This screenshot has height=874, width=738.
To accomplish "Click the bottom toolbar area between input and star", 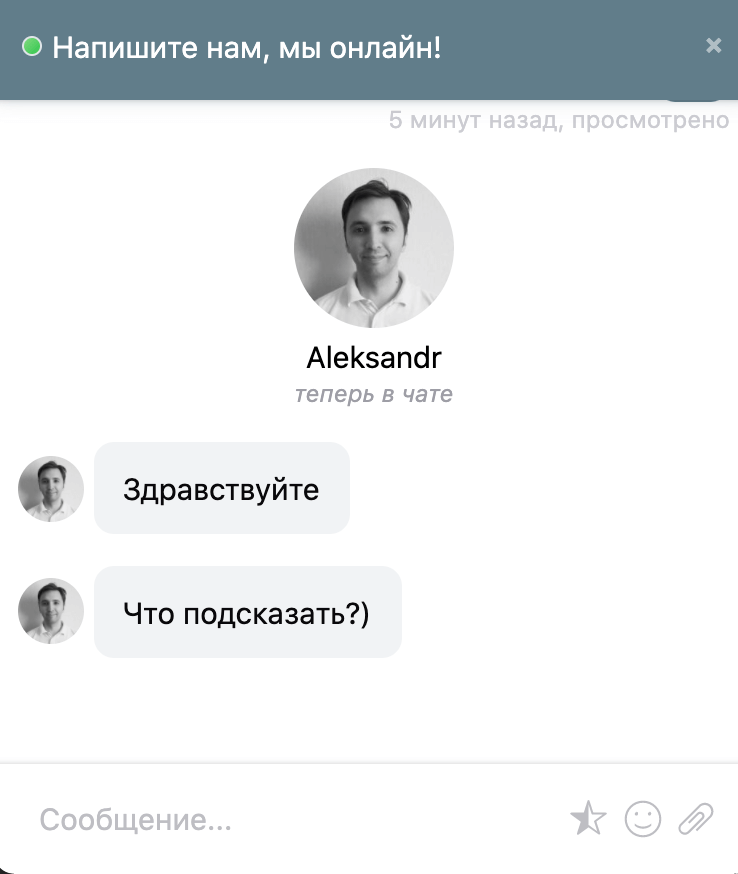I will click(401, 819).
